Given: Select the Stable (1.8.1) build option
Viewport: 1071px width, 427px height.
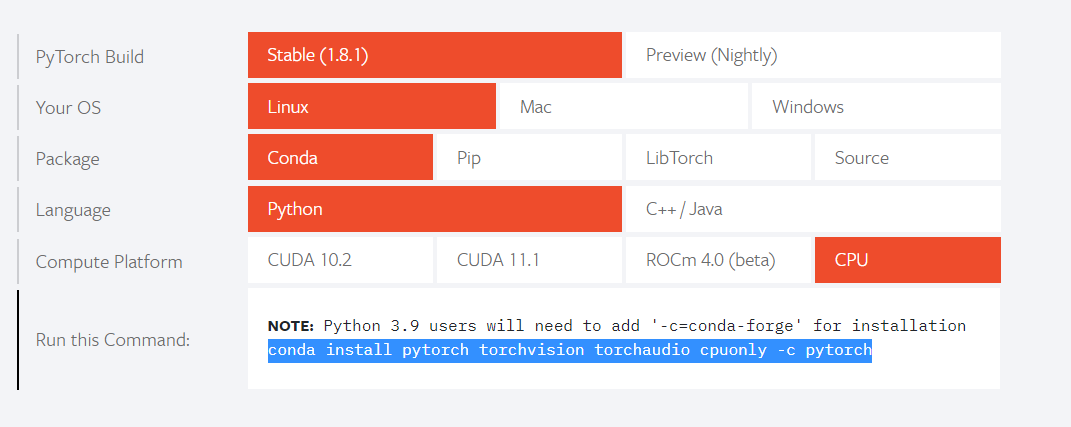Looking at the screenshot, I should [434, 55].
